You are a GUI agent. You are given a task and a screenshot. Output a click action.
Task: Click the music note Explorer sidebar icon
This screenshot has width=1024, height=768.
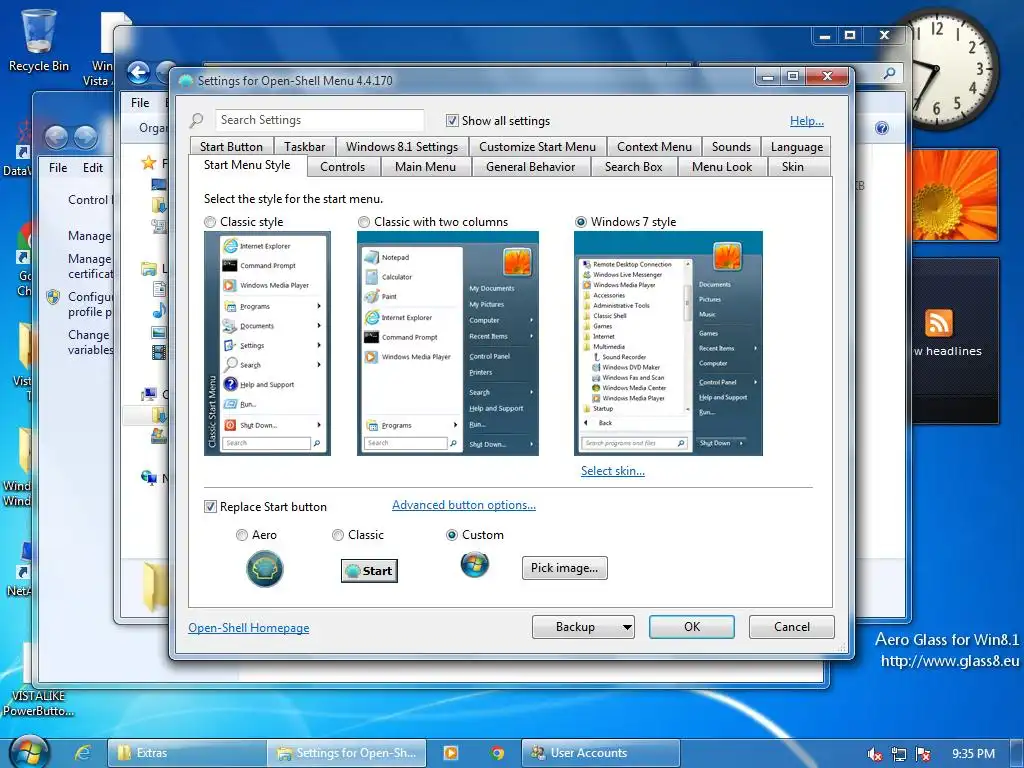(159, 310)
